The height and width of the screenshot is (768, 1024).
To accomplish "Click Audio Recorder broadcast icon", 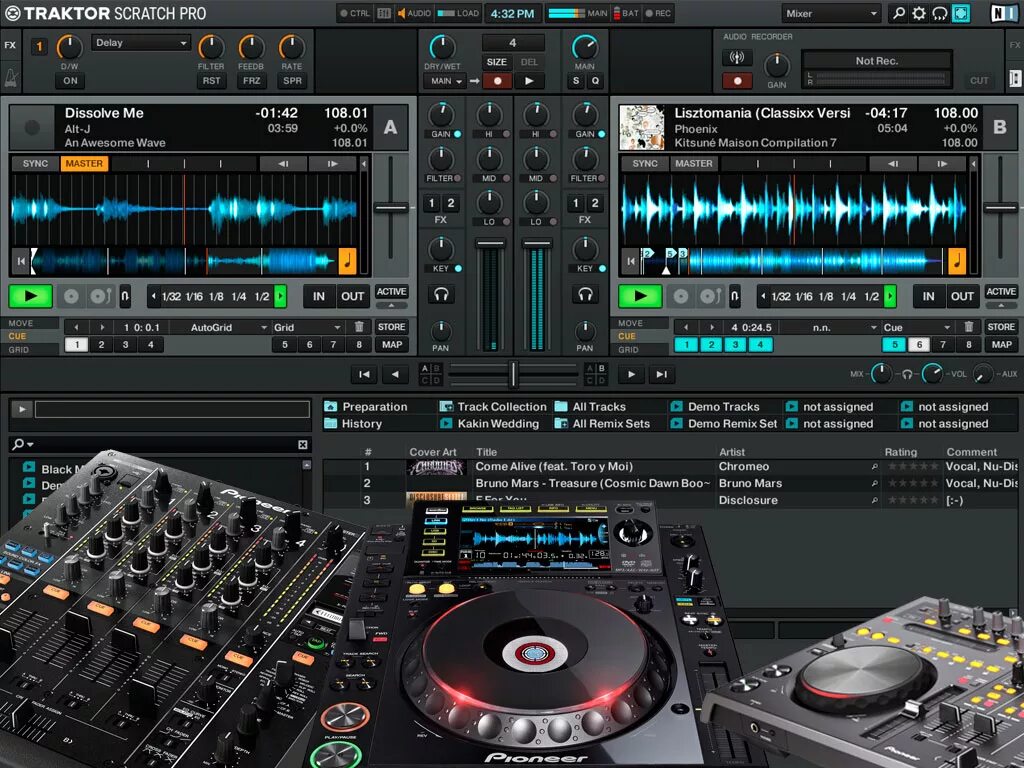I will click(x=737, y=58).
